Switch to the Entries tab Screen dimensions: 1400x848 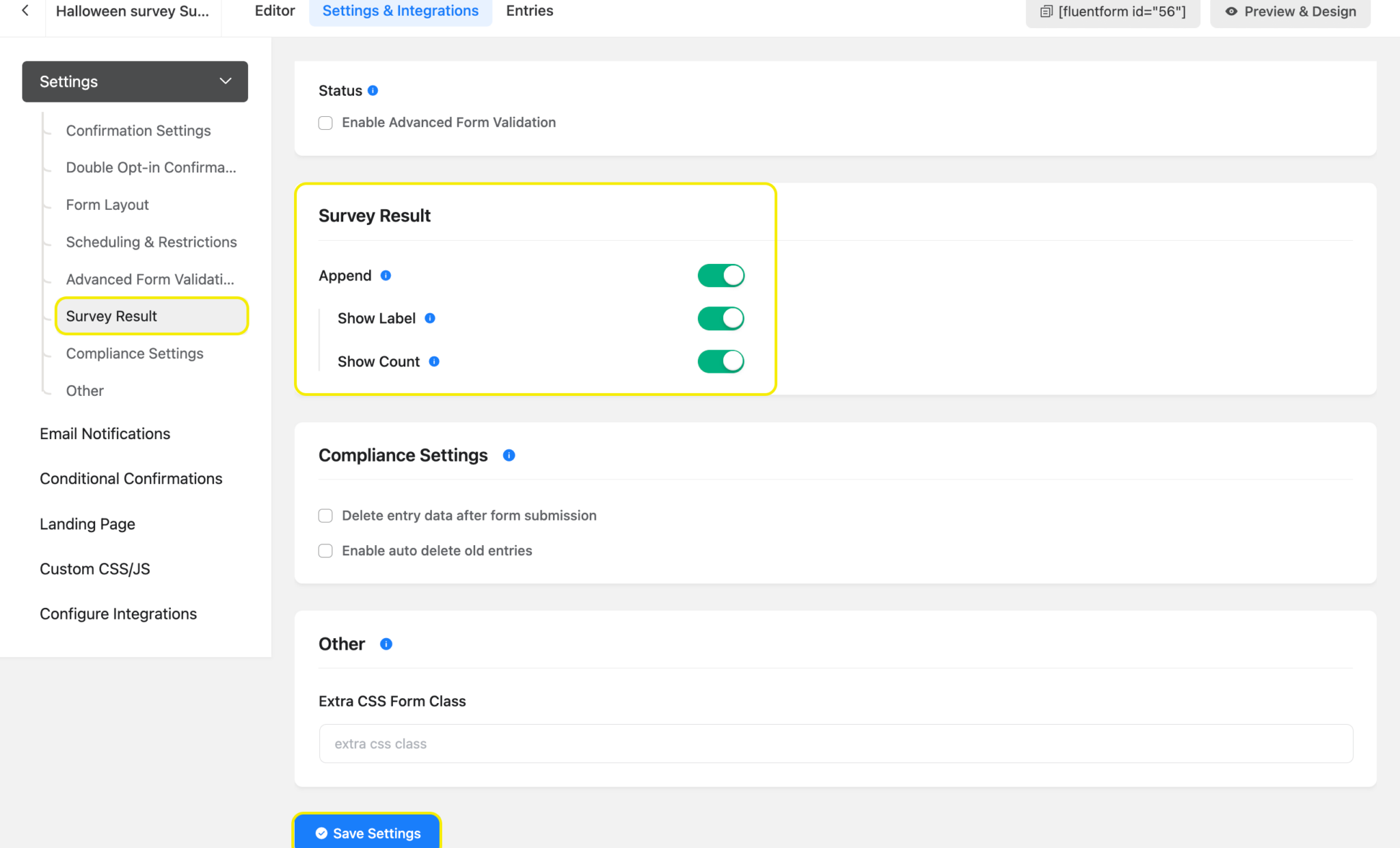[x=529, y=10]
